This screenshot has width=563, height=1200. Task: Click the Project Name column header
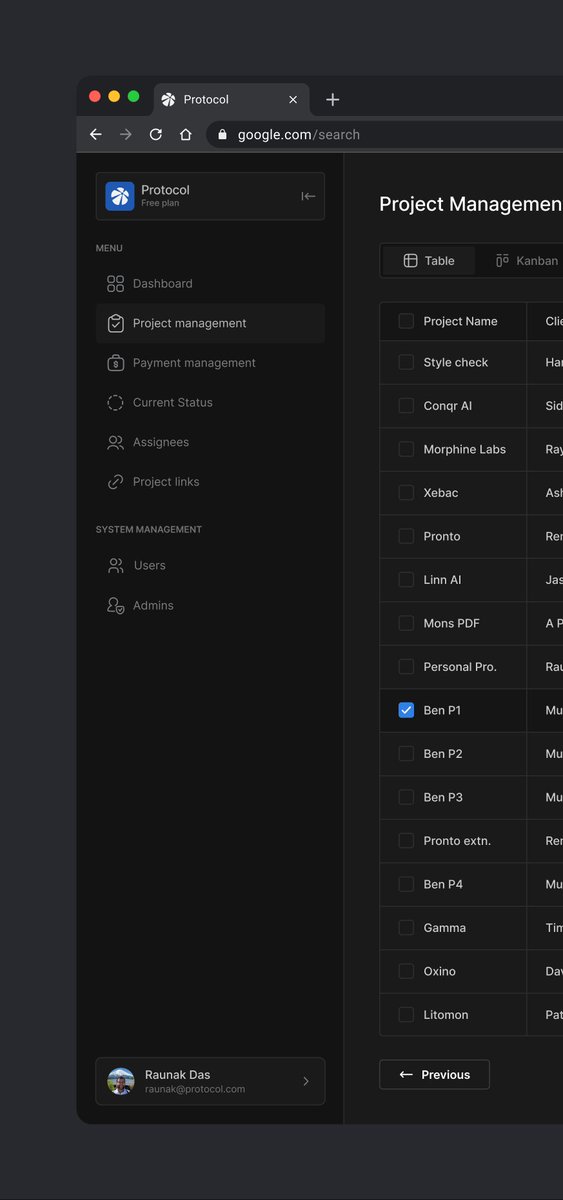click(x=460, y=321)
